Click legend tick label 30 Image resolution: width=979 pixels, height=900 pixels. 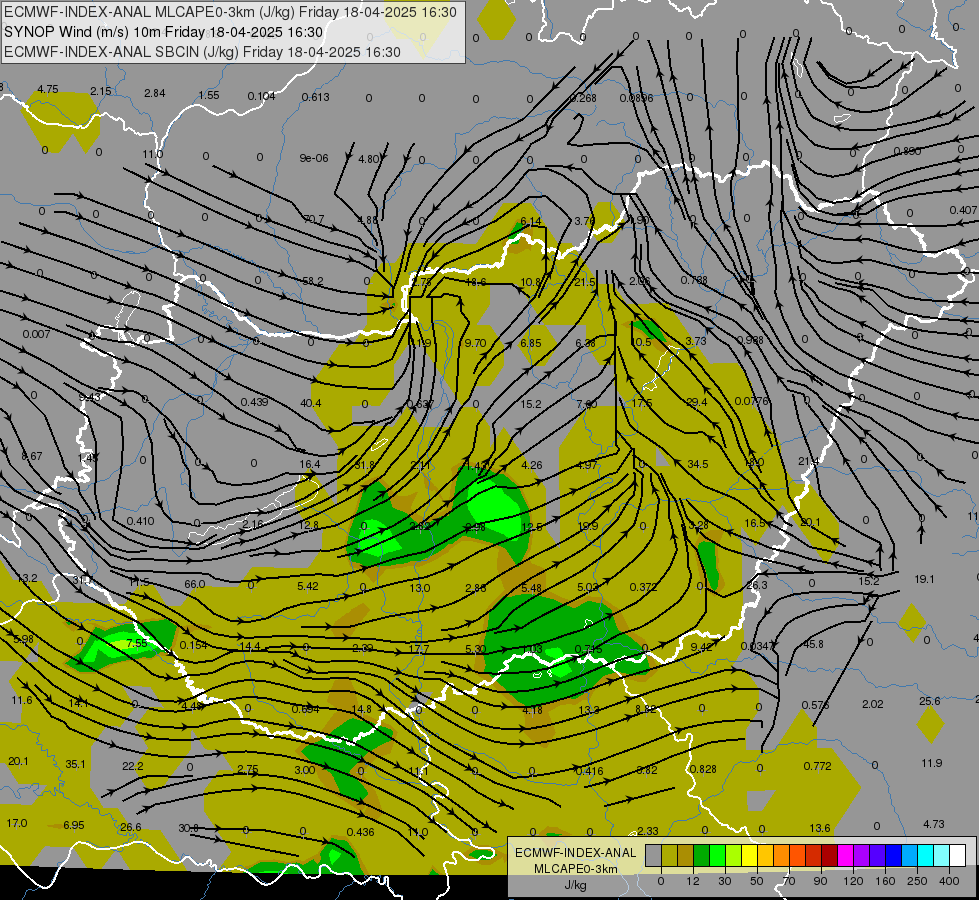725,881
